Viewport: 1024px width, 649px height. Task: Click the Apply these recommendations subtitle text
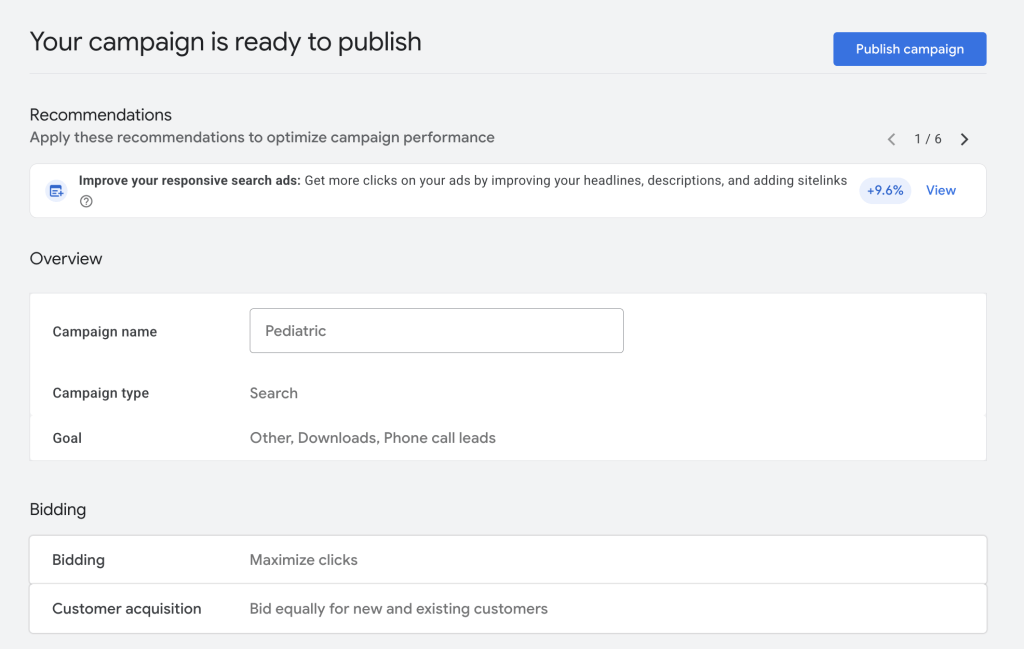[262, 137]
